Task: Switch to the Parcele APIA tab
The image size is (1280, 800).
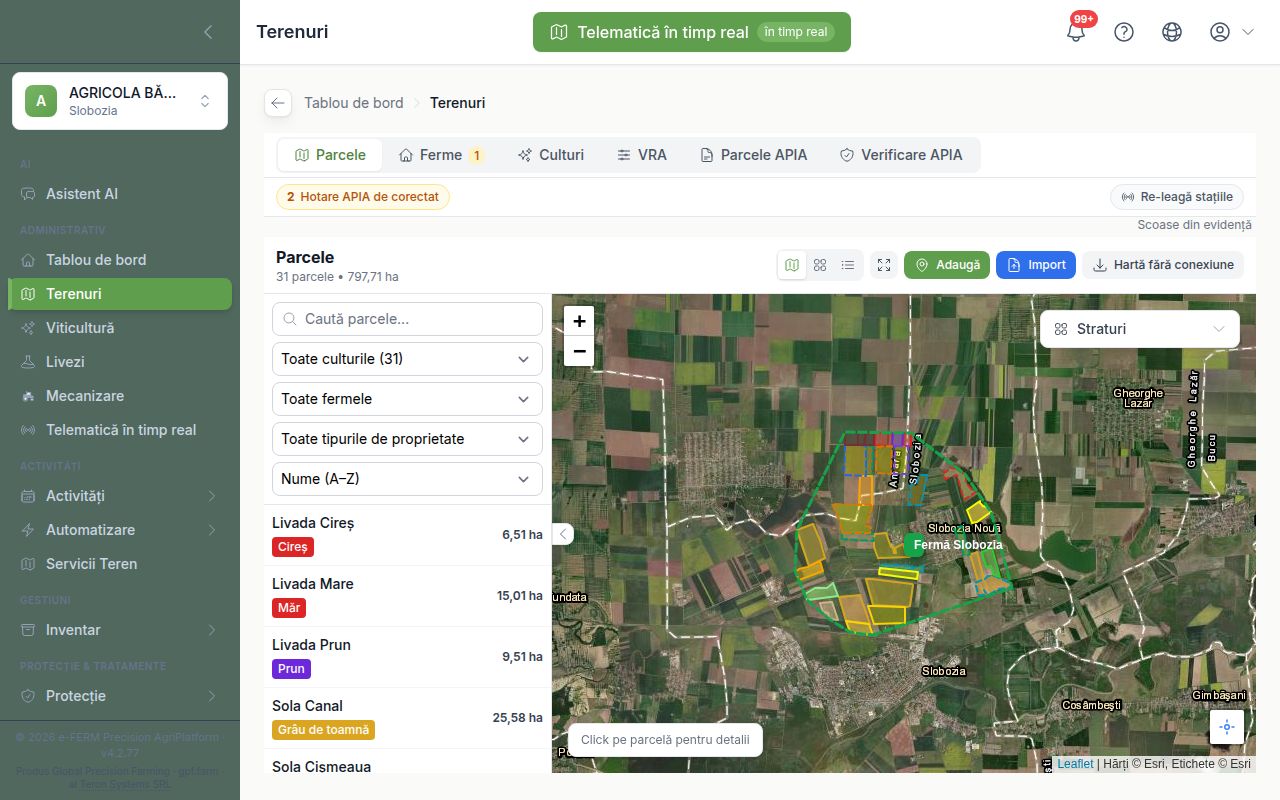Action: [753, 155]
